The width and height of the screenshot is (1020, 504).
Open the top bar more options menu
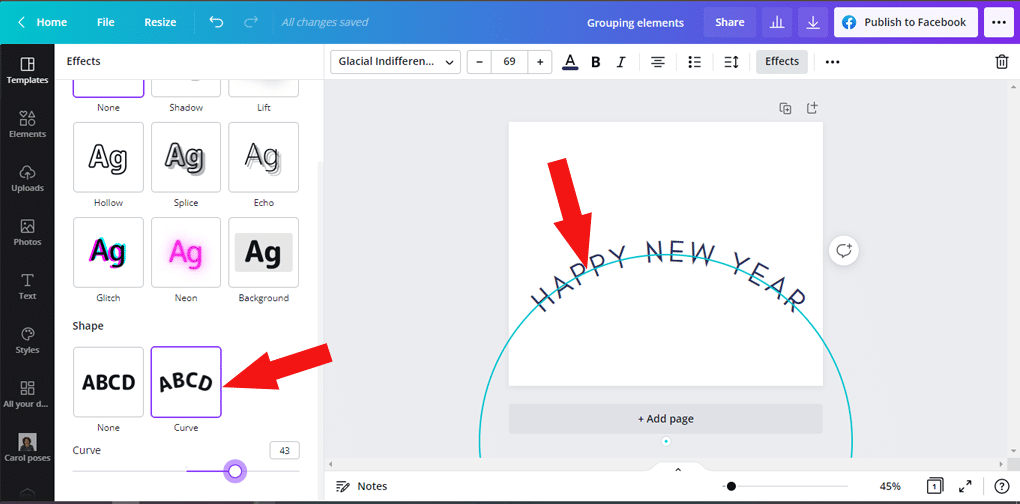click(999, 22)
